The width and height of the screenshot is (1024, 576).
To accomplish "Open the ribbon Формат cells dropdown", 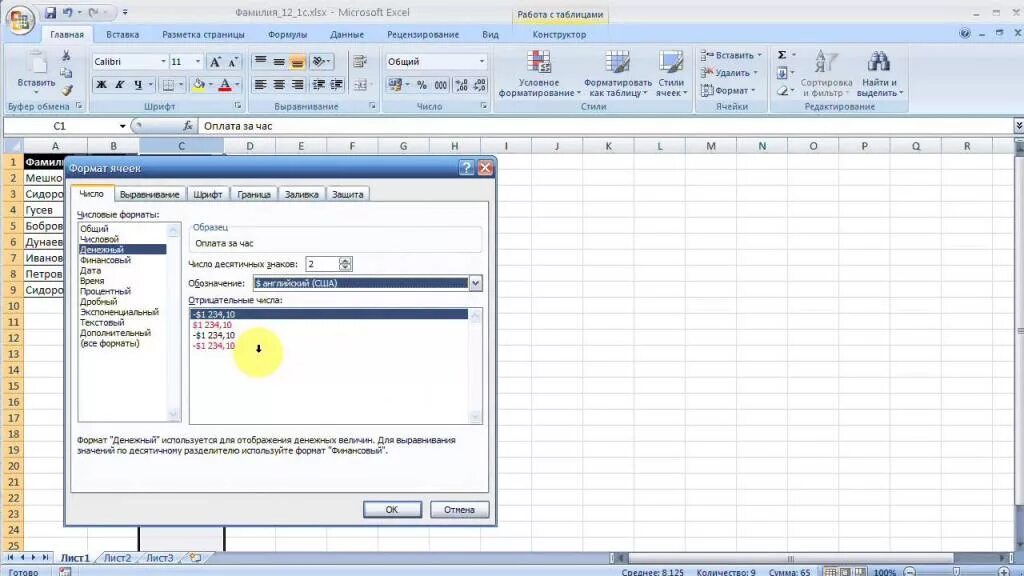I will click(728, 91).
